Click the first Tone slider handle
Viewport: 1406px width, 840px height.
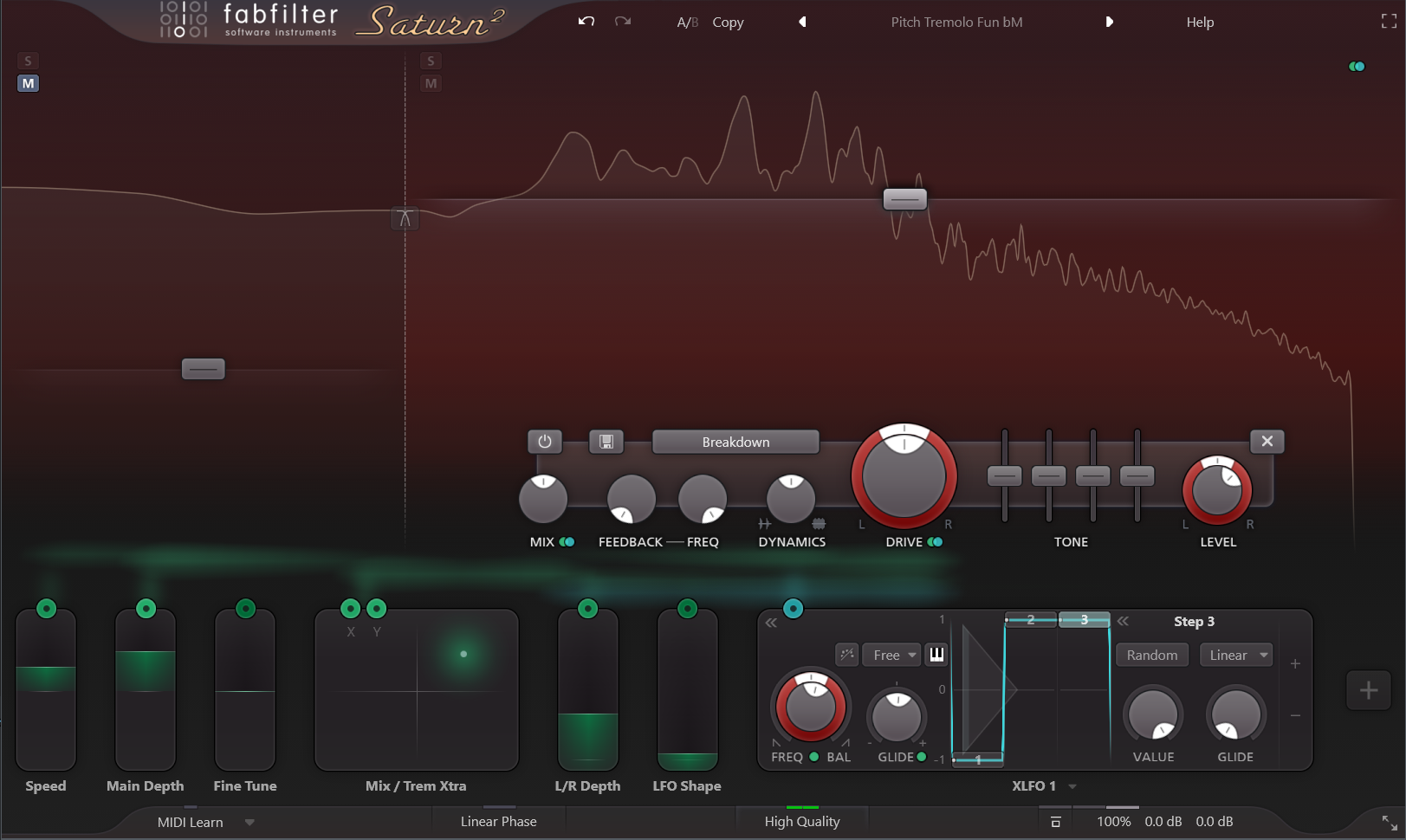pos(1005,475)
